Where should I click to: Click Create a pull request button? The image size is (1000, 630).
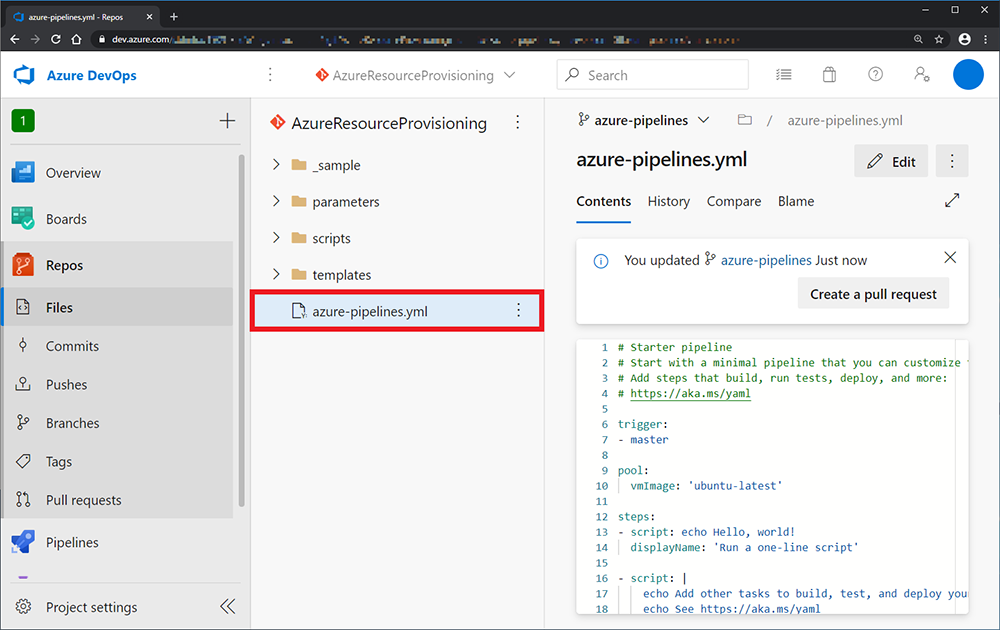coord(873,294)
